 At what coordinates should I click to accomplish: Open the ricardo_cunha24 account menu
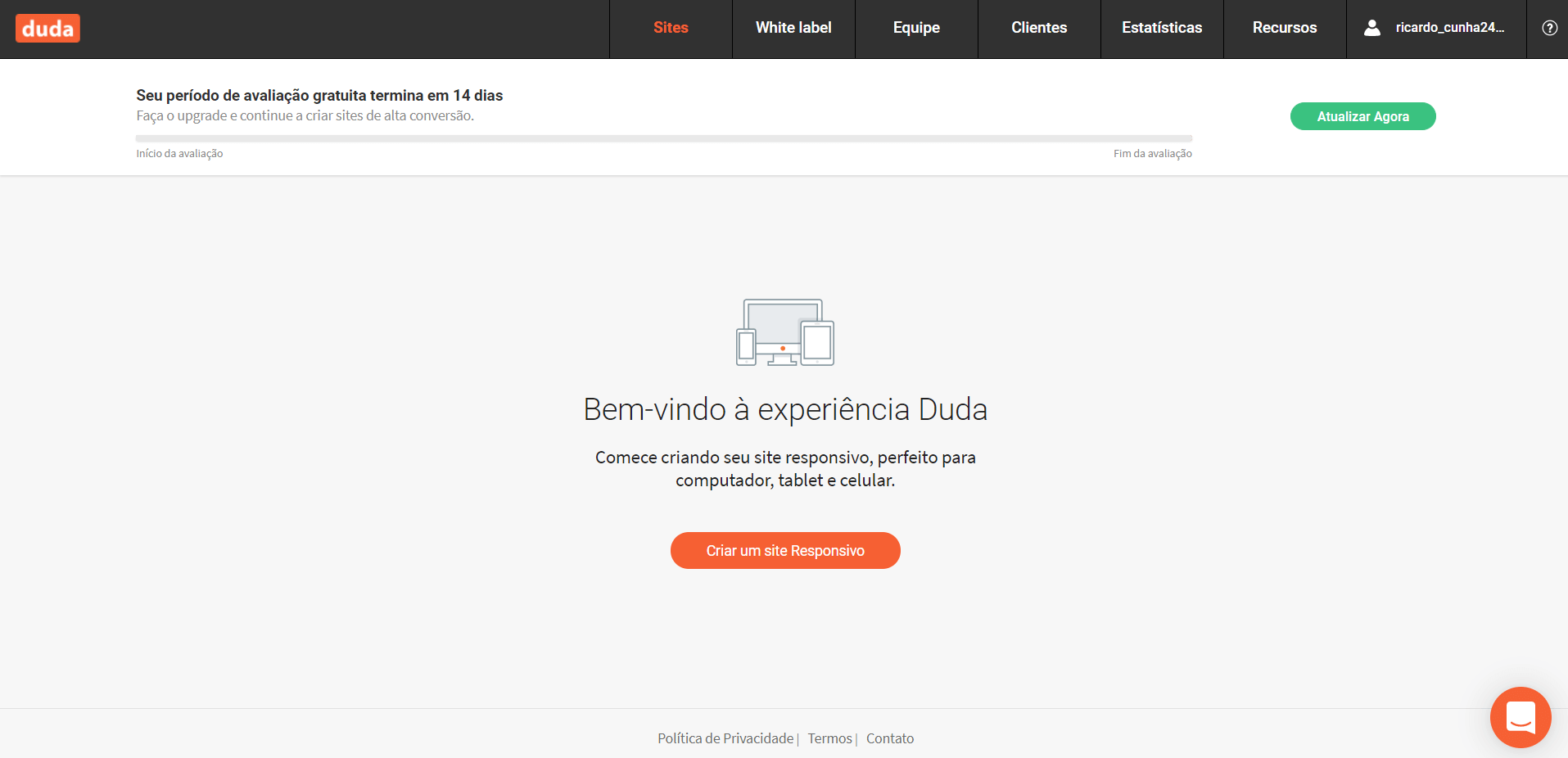[x=1436, y=28]
